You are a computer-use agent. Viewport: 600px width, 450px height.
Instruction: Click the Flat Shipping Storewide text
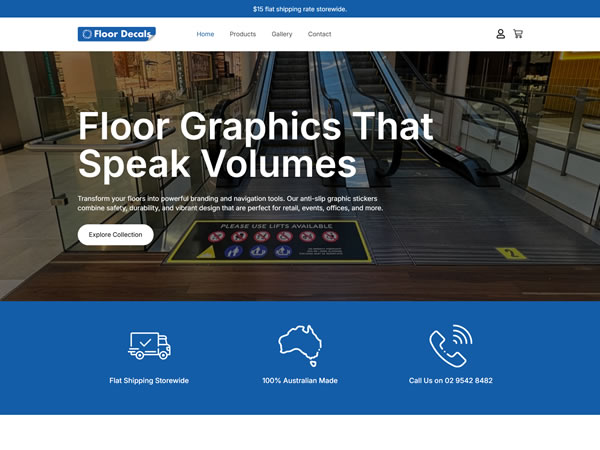[x=149, y=380]
